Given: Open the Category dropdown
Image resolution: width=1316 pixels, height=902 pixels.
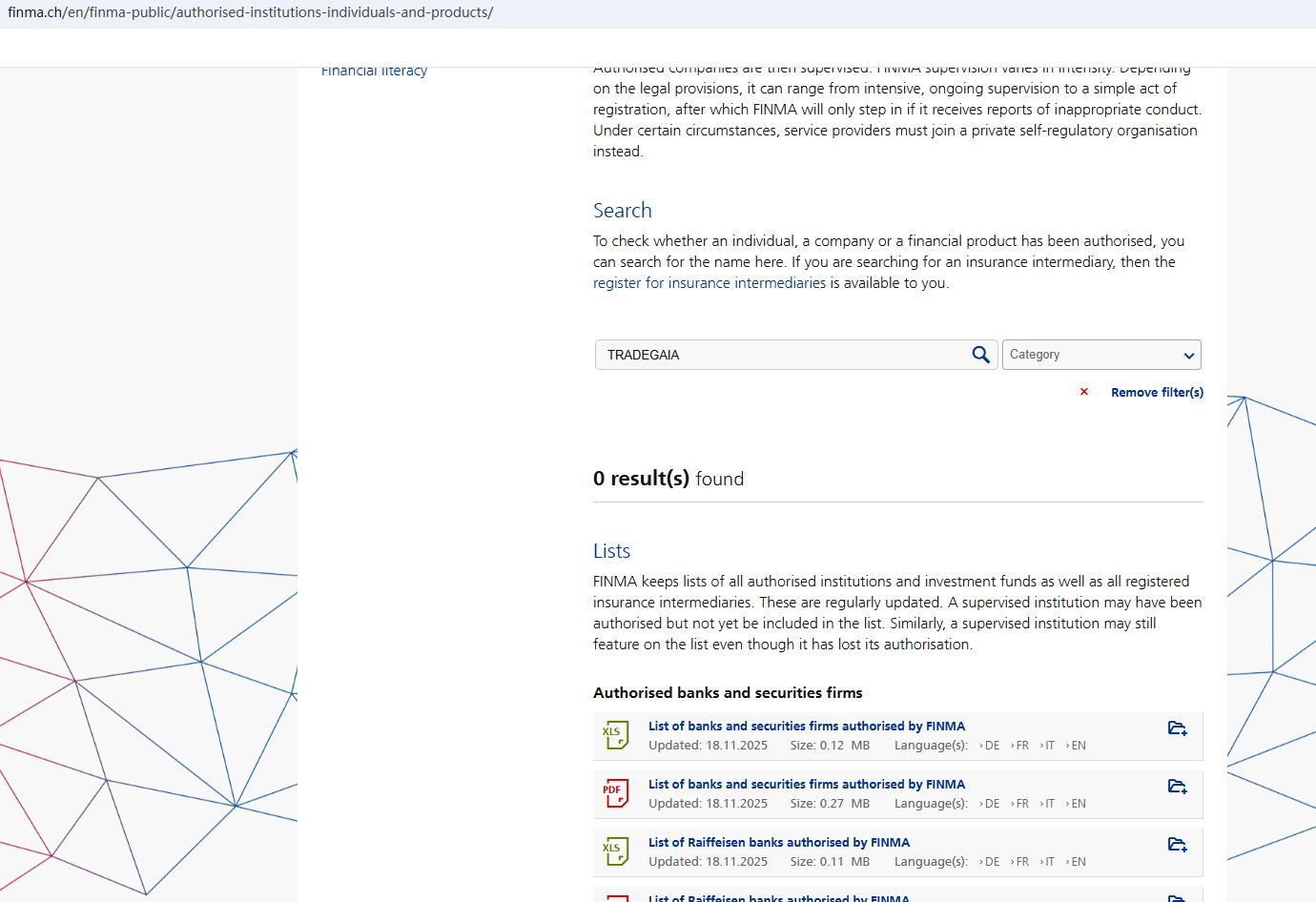Looking at the screenshot, I should tap(1100, 355).
